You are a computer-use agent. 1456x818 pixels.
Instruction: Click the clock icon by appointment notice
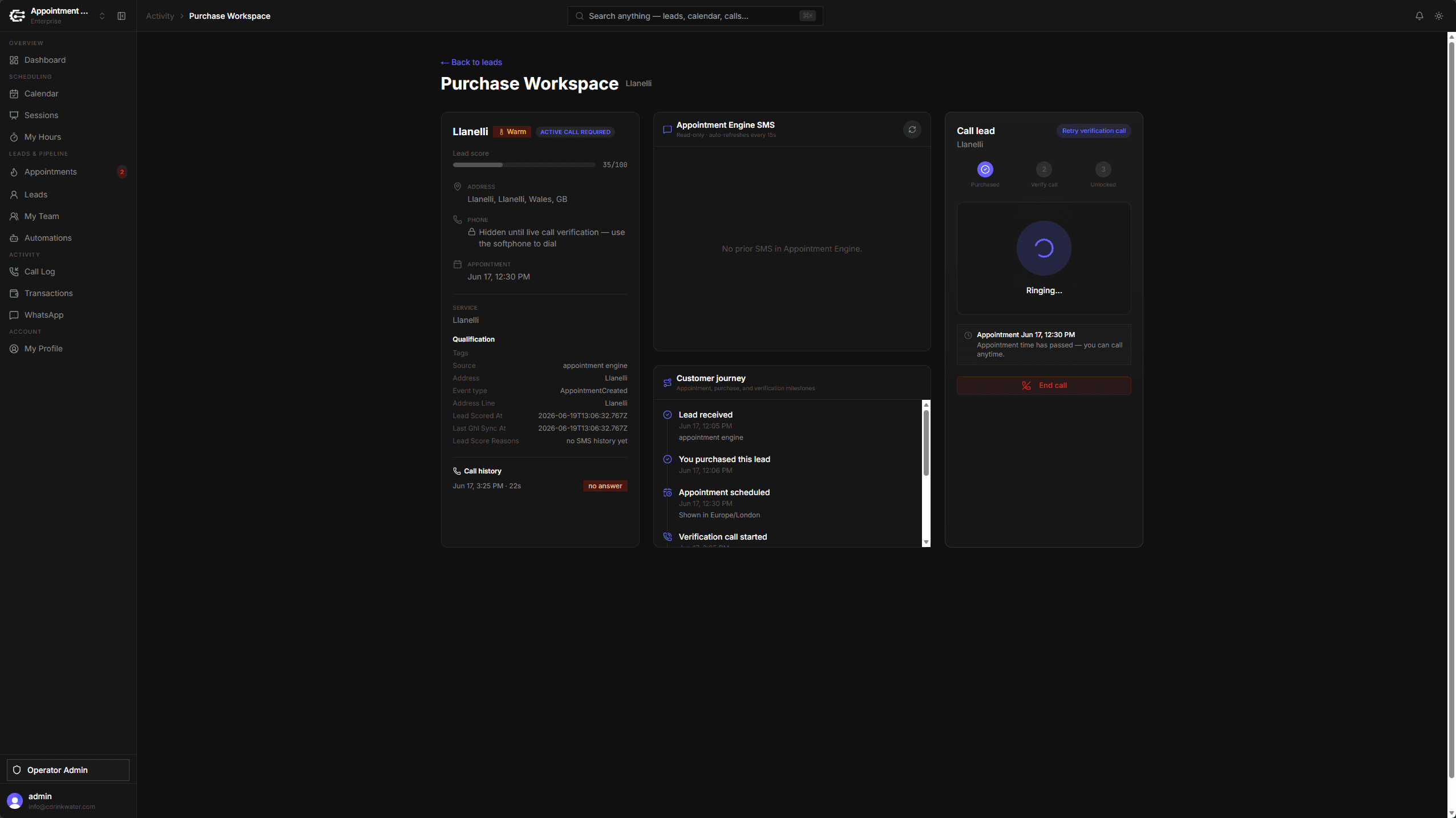(x=968, y=335)
